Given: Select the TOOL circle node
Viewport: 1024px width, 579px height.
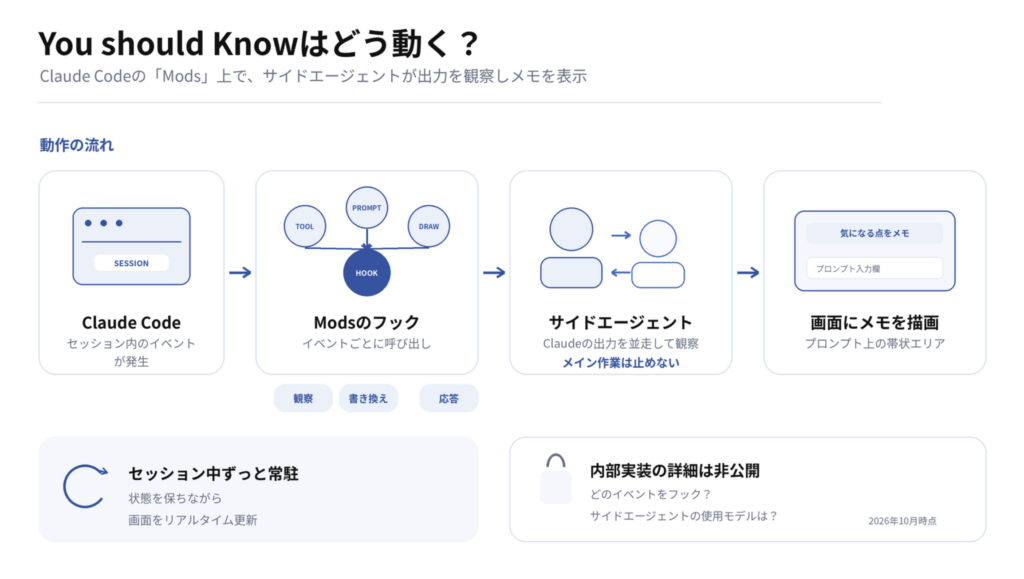Looking at the screenshot, I should (x=304, y=227).
